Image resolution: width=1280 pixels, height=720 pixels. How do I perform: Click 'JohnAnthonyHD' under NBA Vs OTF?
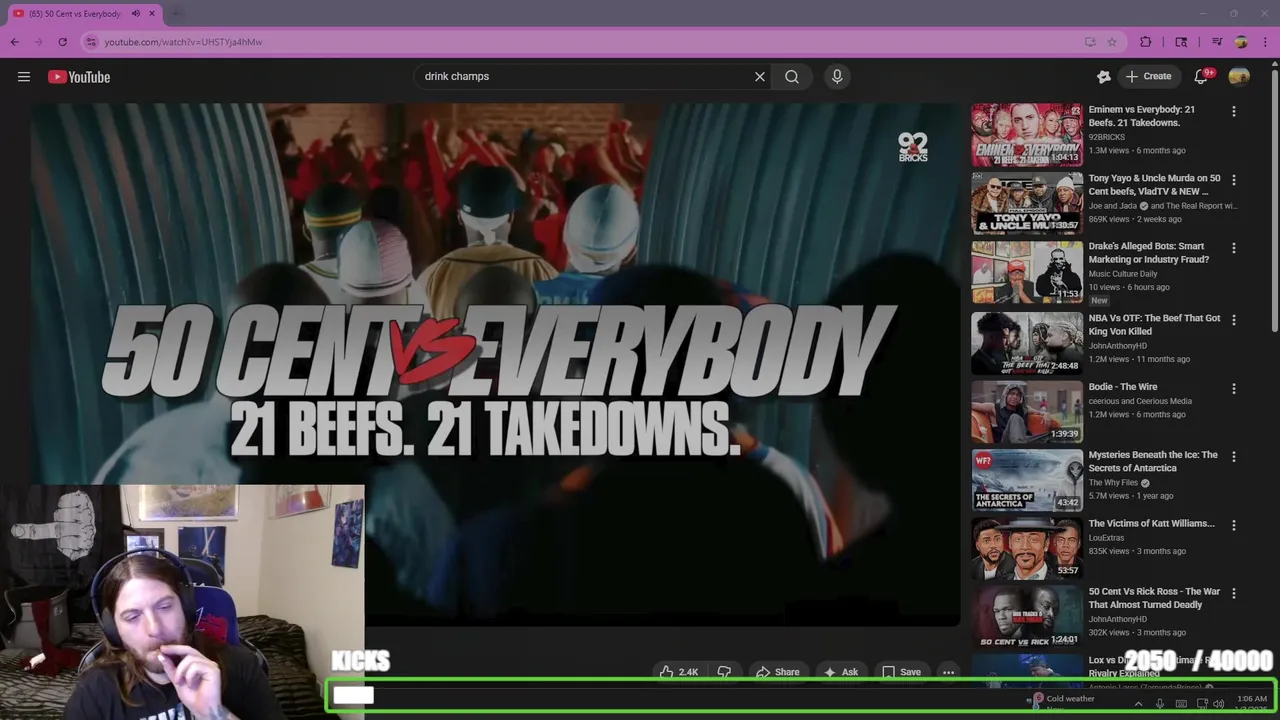[1118, 346]
